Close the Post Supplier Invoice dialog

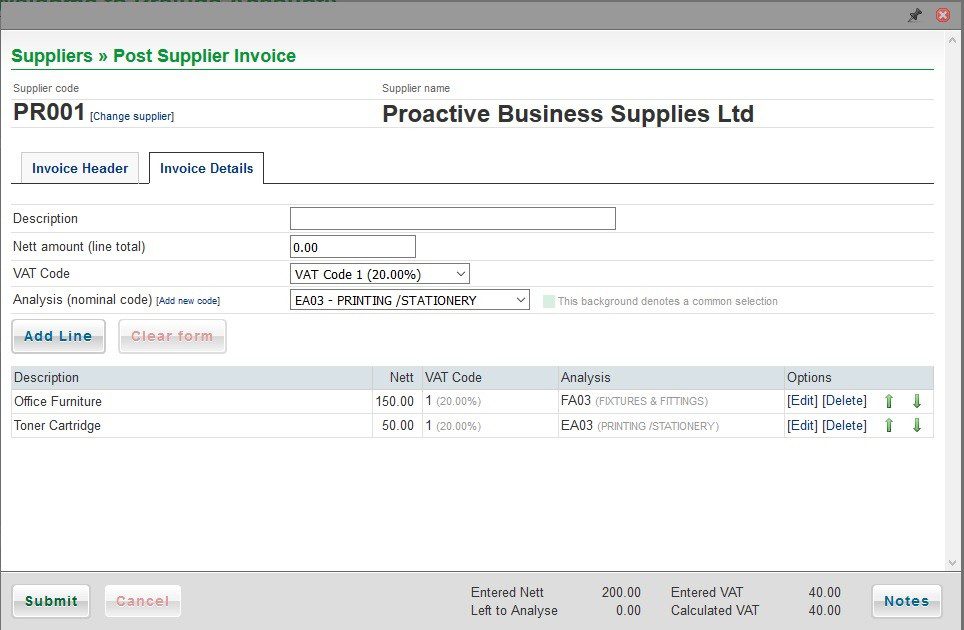[x=942, y=15]
